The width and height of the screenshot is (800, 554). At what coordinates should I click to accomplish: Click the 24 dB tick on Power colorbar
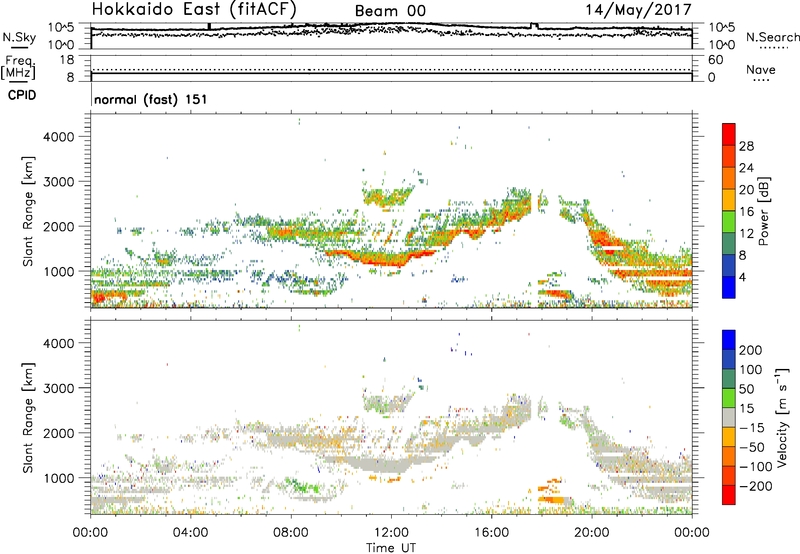[x=746, y=168]
